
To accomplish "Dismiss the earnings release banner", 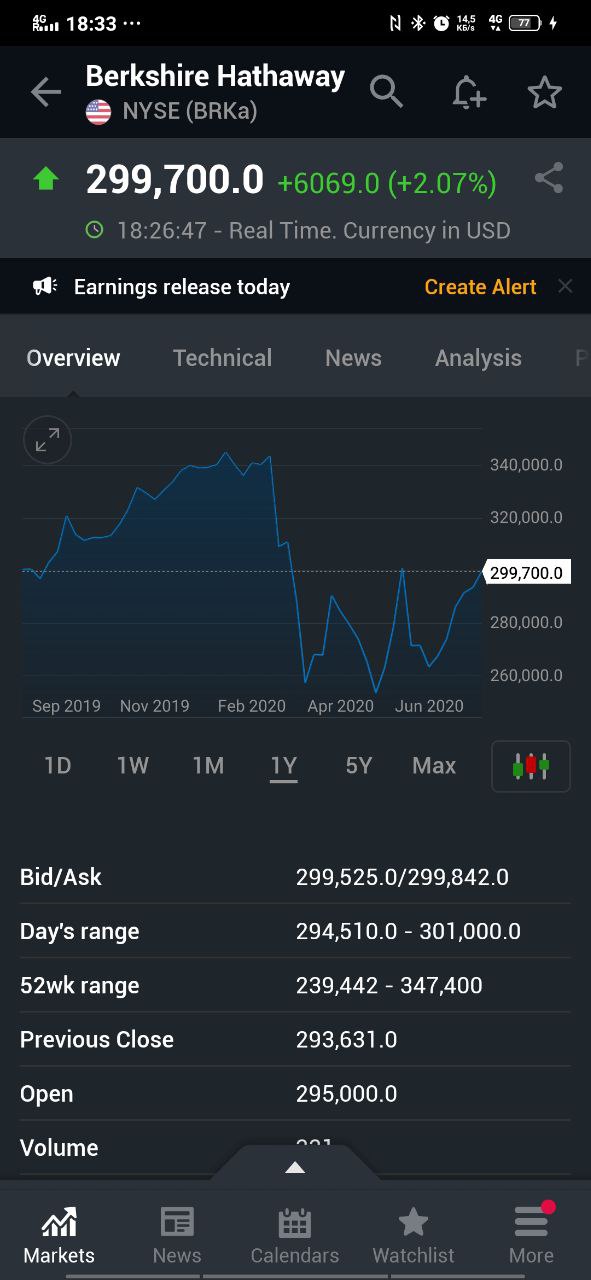I will point(565,287).
